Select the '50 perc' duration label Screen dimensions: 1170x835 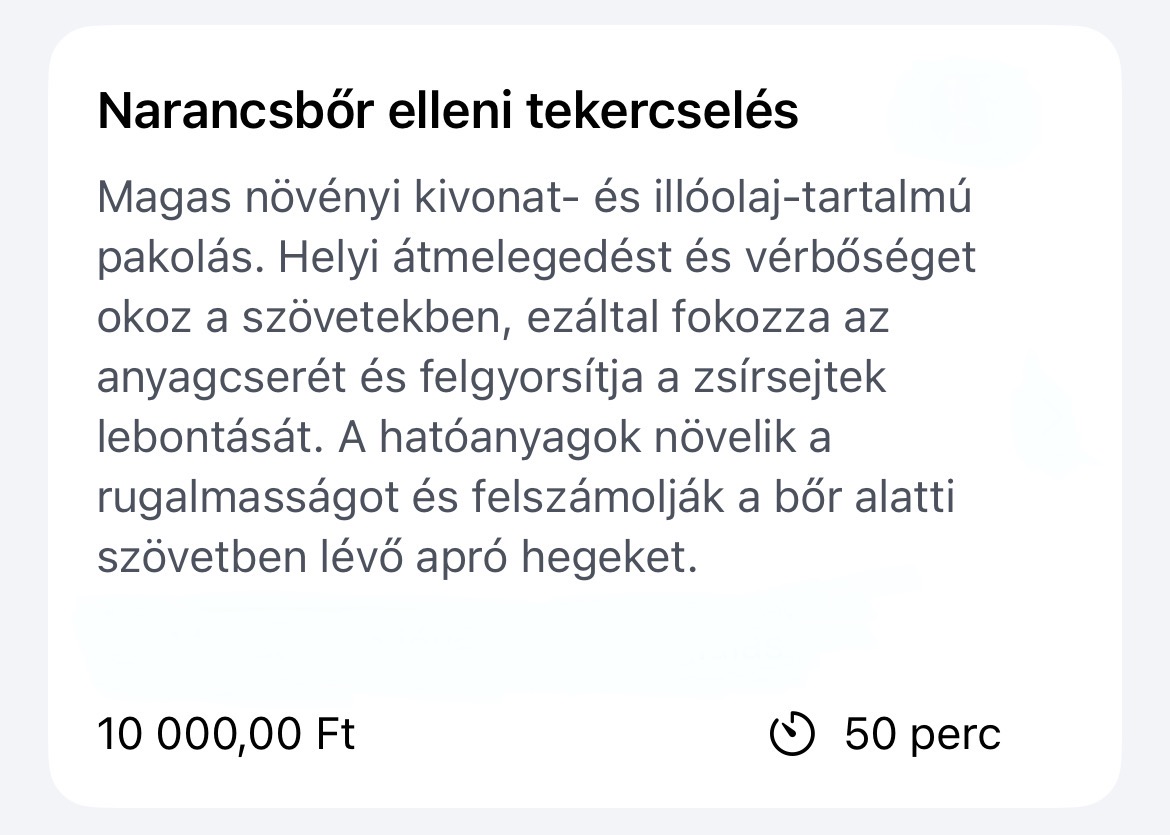click(x=922, y=734)
